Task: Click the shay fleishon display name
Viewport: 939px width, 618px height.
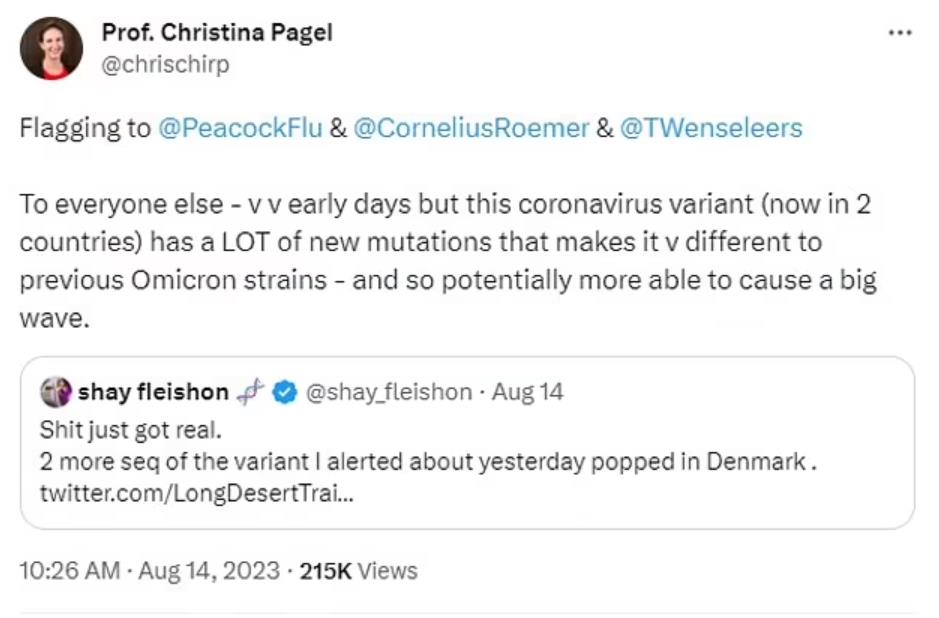Action: coord(153,392)
